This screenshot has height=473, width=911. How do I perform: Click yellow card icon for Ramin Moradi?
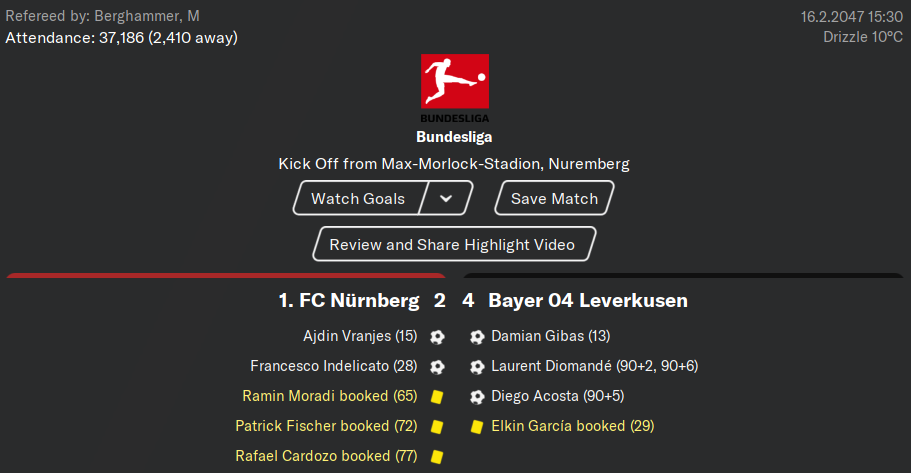click(x=437, y=397)
